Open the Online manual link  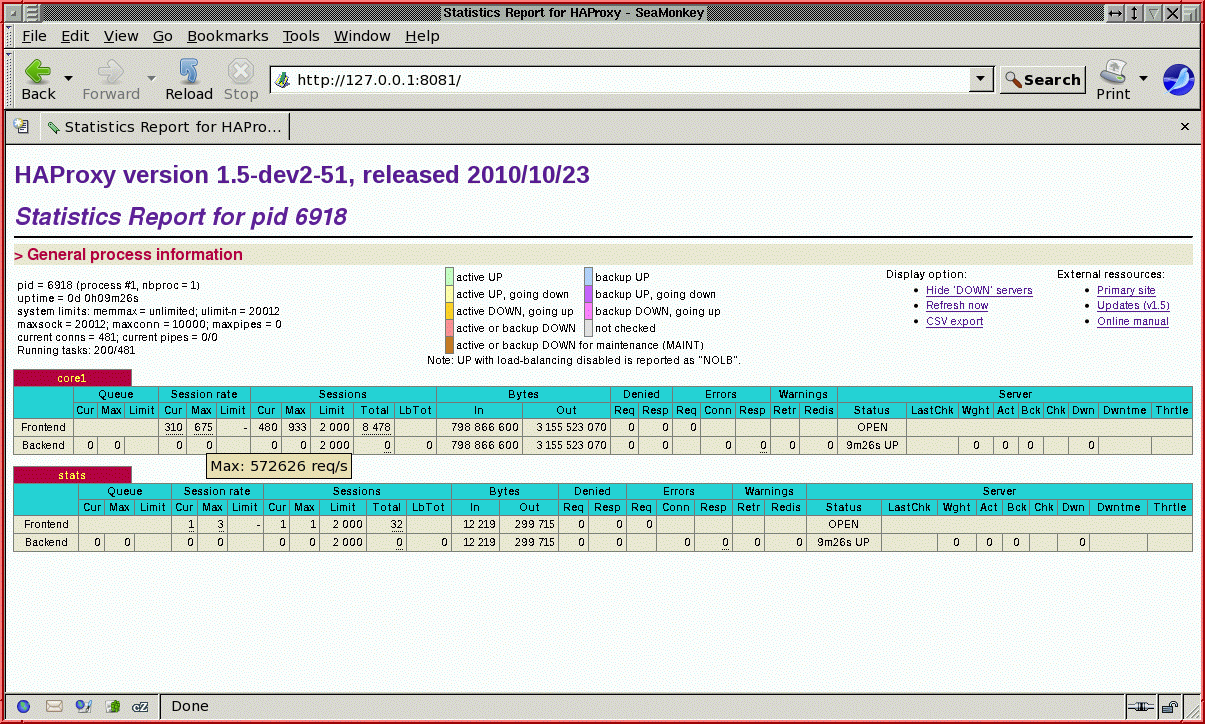(1133, 321)
